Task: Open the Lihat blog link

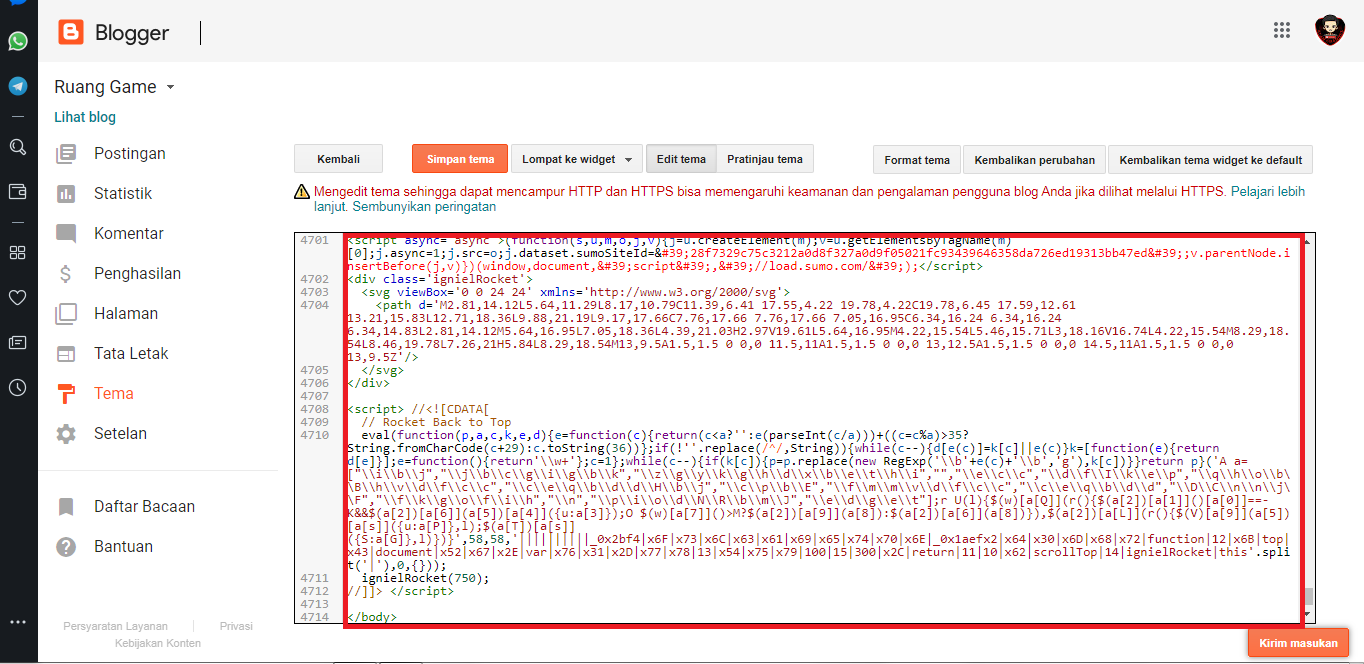Action: click(x=85, y=117)
